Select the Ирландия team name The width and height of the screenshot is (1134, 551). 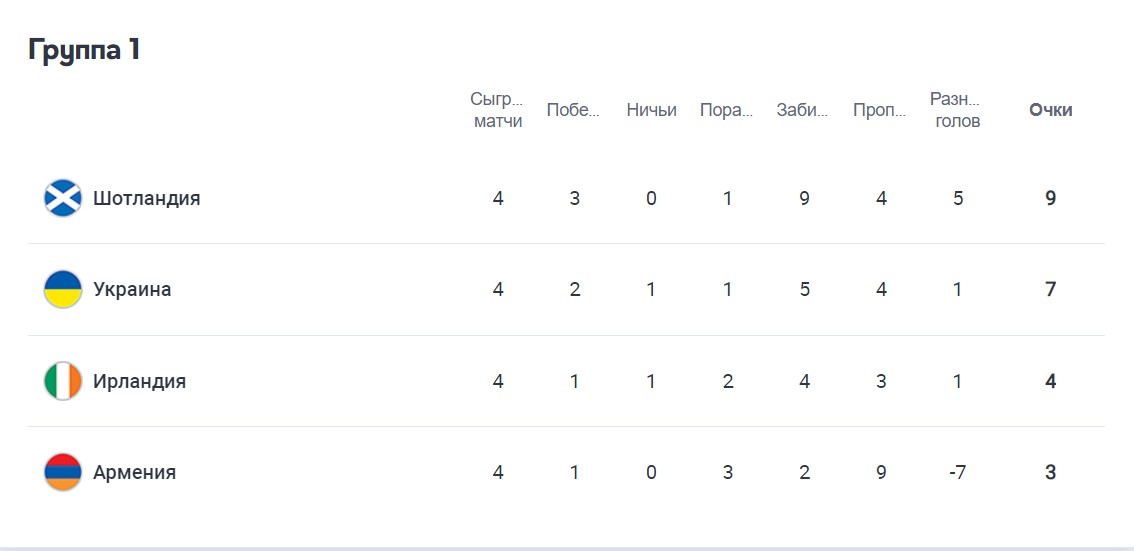(x=139, y=381)
